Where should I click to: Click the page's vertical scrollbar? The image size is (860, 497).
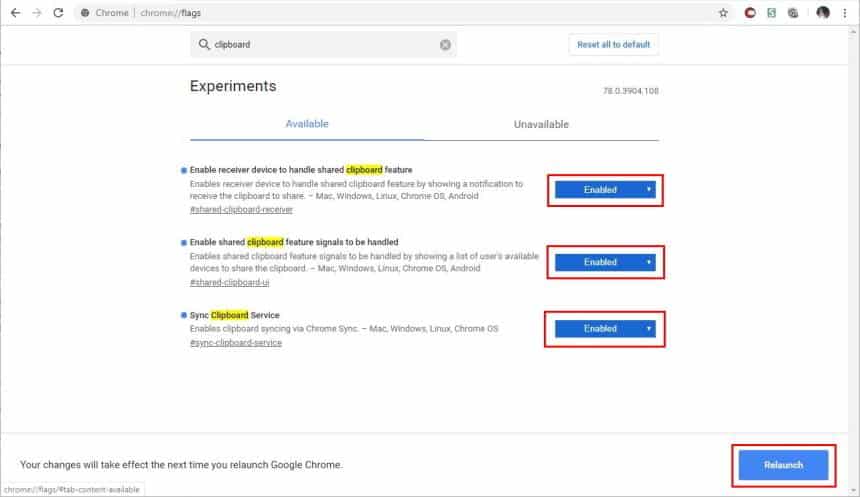click(x=853, y=261)
